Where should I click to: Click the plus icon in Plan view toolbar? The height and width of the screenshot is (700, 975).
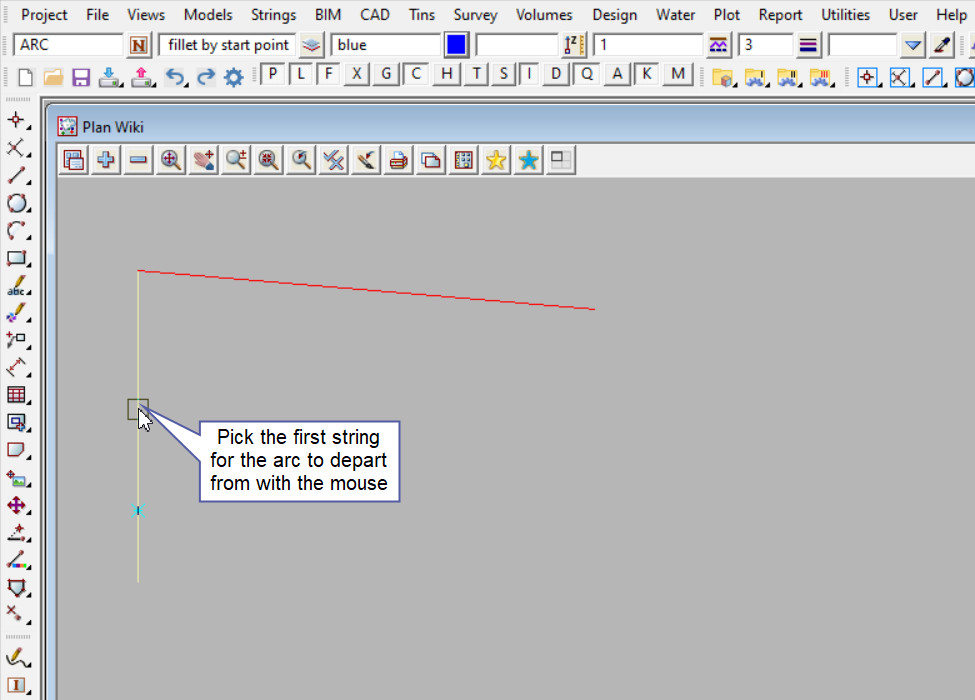pos(105,160)
